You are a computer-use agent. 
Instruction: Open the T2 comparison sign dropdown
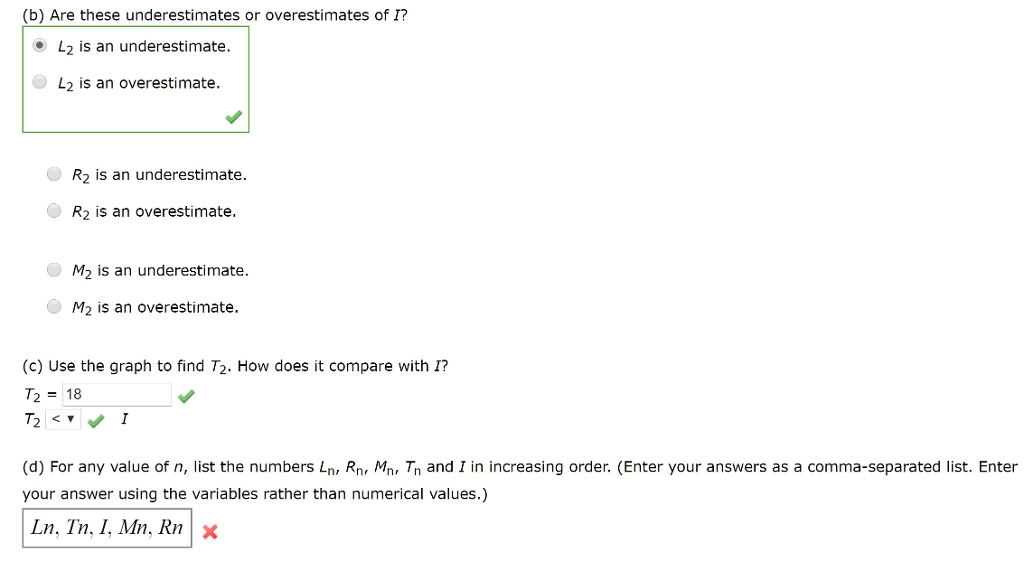click(63, 420)
